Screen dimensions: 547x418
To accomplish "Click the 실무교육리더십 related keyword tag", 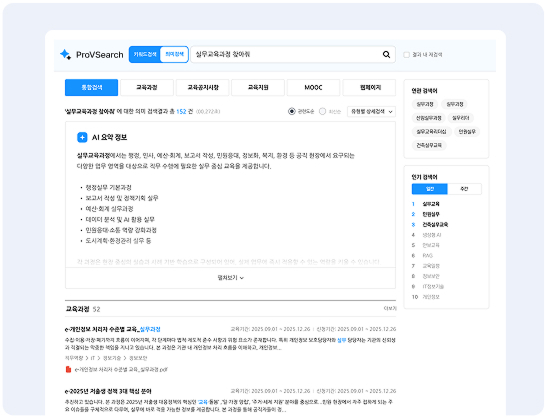I will coord(432,132).
